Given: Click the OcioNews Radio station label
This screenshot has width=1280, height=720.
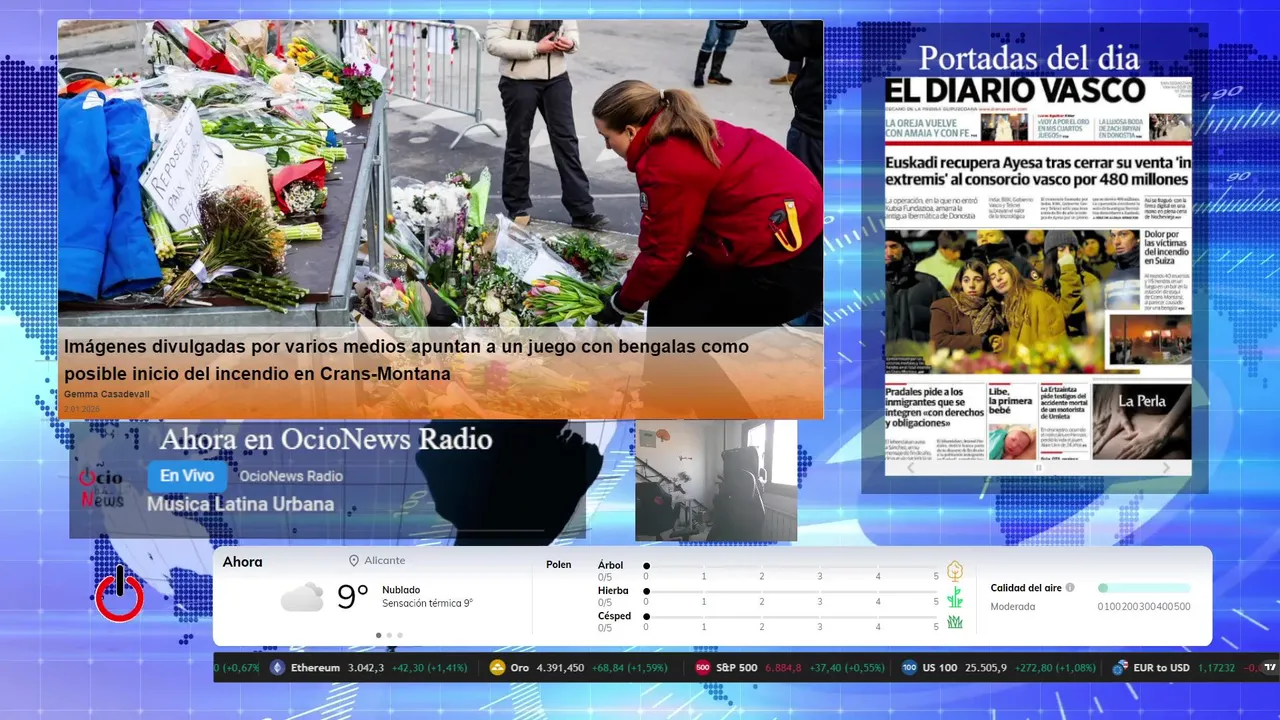Looking at the screenshot, I should (291, 476).
